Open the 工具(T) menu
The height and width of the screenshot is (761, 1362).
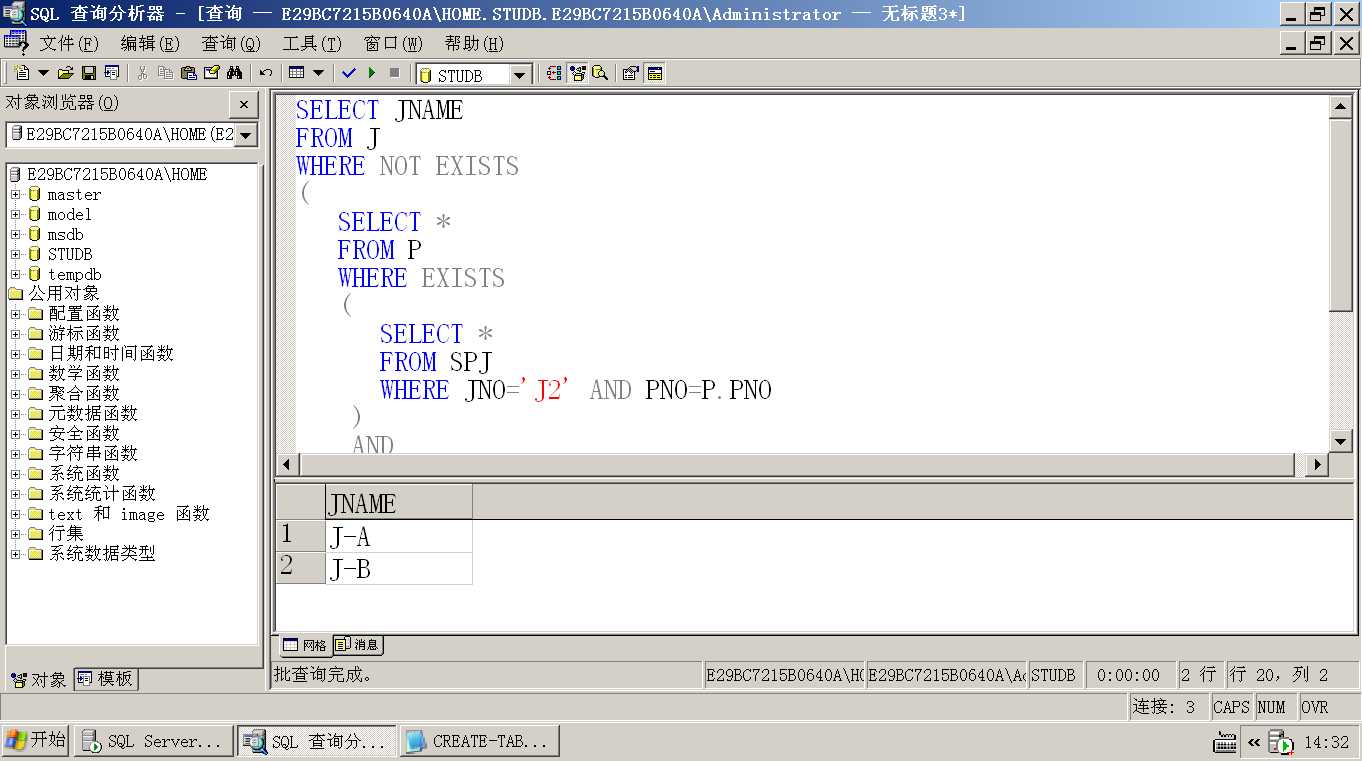pos(312,44)
